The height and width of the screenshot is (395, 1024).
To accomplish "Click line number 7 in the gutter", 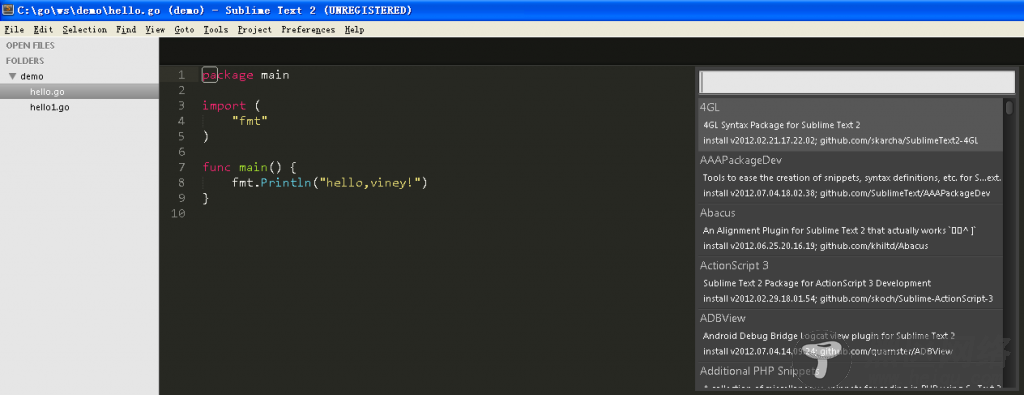I will pyautogui.click(x=182, y=167).
